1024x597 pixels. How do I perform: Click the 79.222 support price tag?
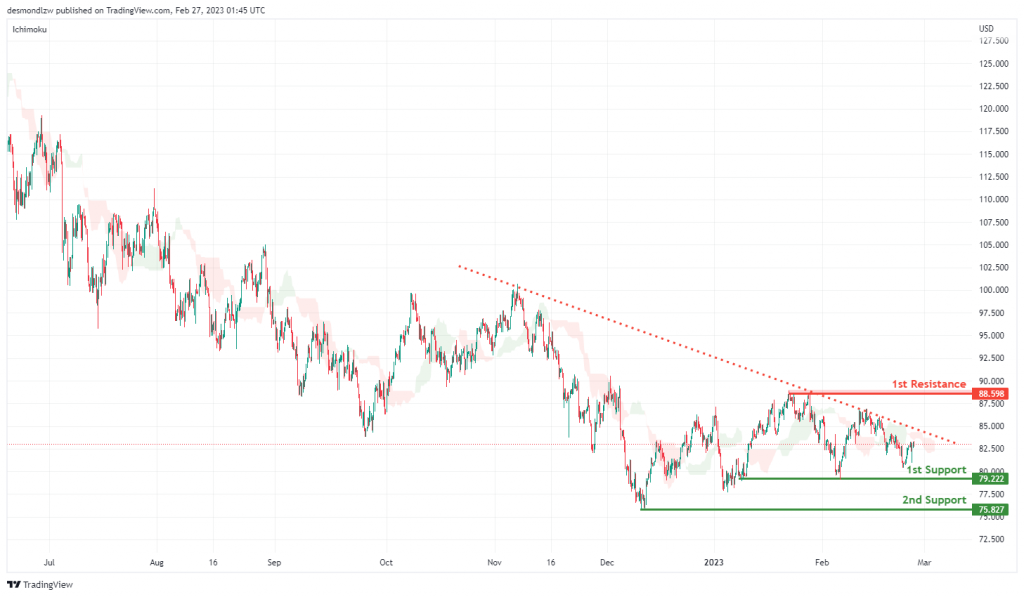[991, 479]
